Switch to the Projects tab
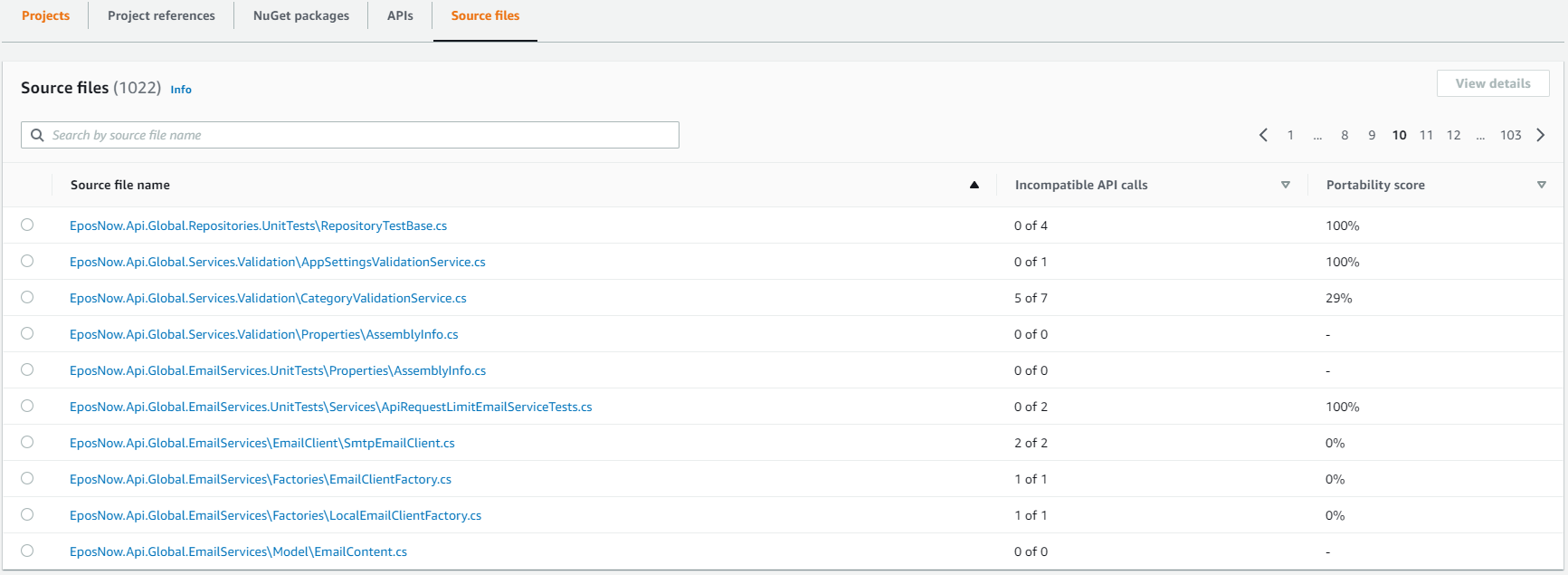Screen dimensions: 1568x575 [45, 15]
